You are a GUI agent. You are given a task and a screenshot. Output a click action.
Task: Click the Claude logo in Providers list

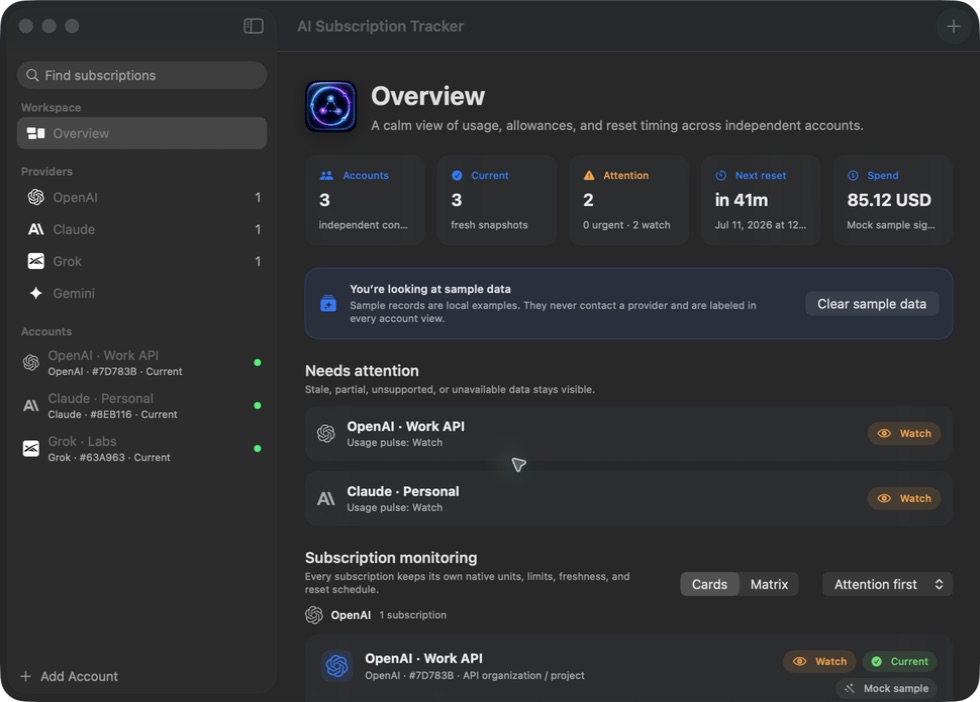(x=36, y=229)
